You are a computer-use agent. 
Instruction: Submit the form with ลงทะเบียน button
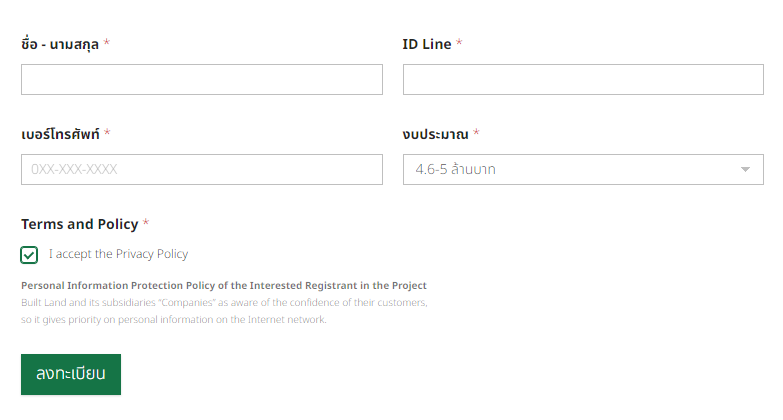(71, 375)
